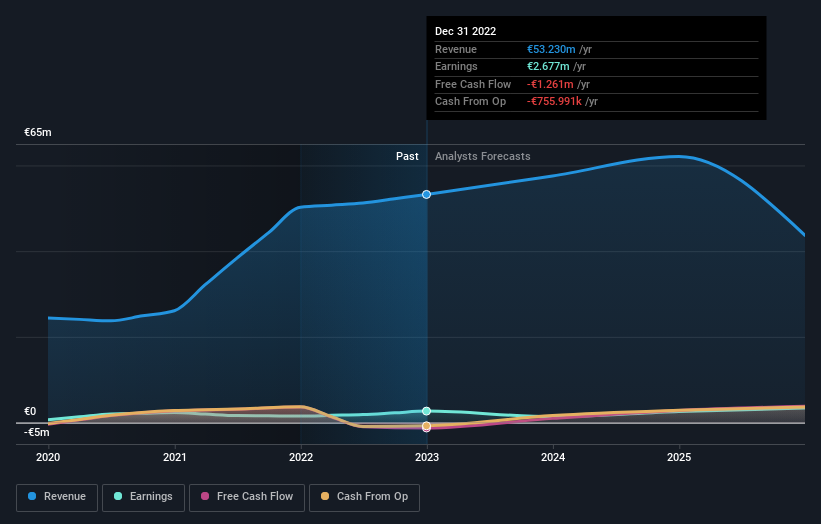Select the Earnings data point at 2023

click(x=427, y=411)
